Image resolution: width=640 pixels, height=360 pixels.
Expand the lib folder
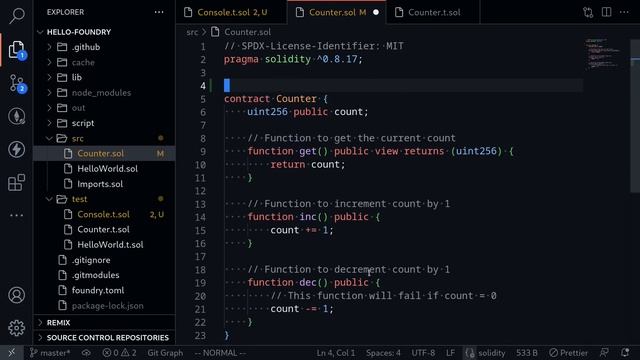pos(104,78)
